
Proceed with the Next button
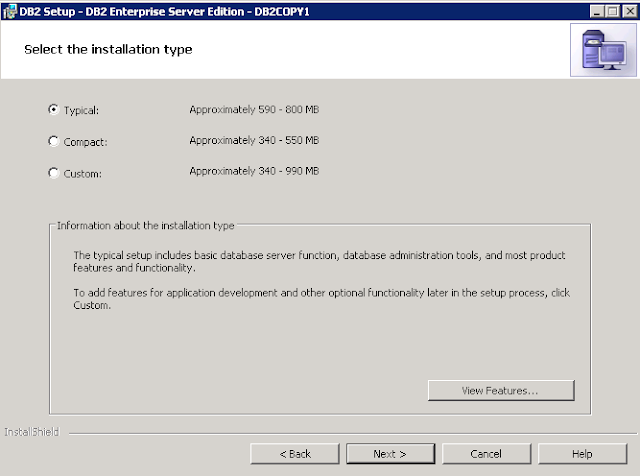390,454
